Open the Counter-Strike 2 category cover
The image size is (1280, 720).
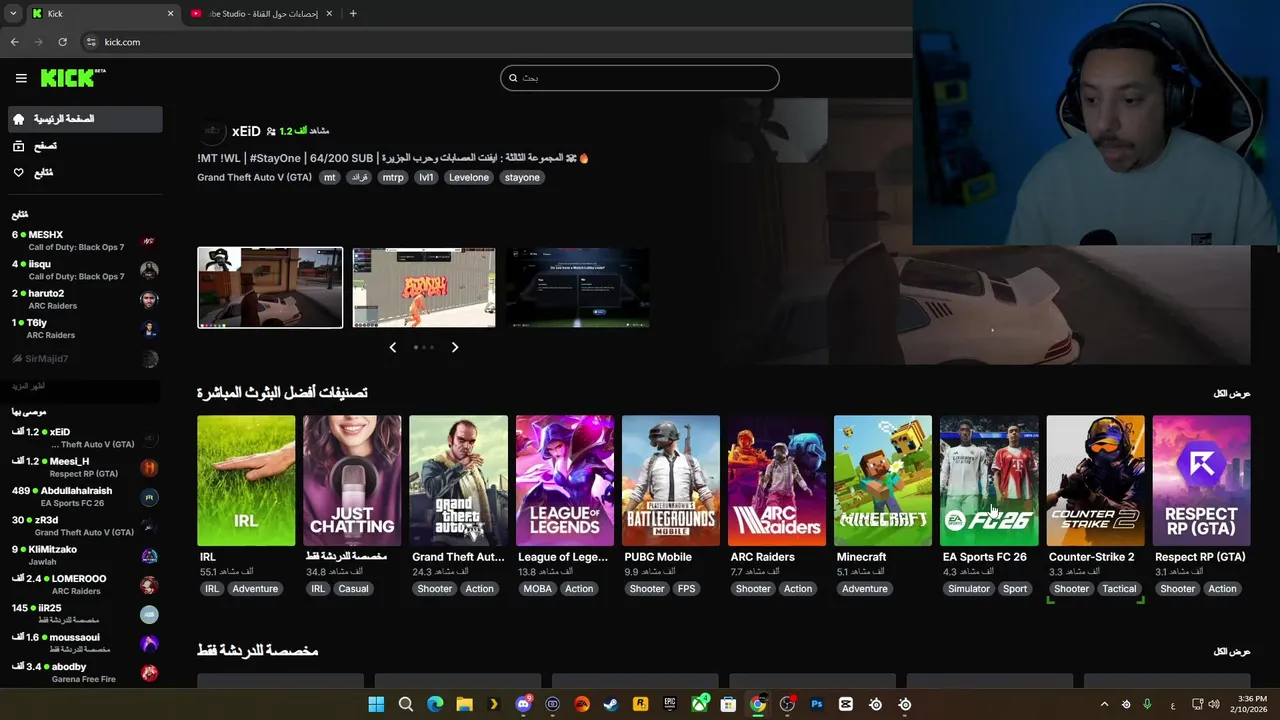tap(1095, 480)
